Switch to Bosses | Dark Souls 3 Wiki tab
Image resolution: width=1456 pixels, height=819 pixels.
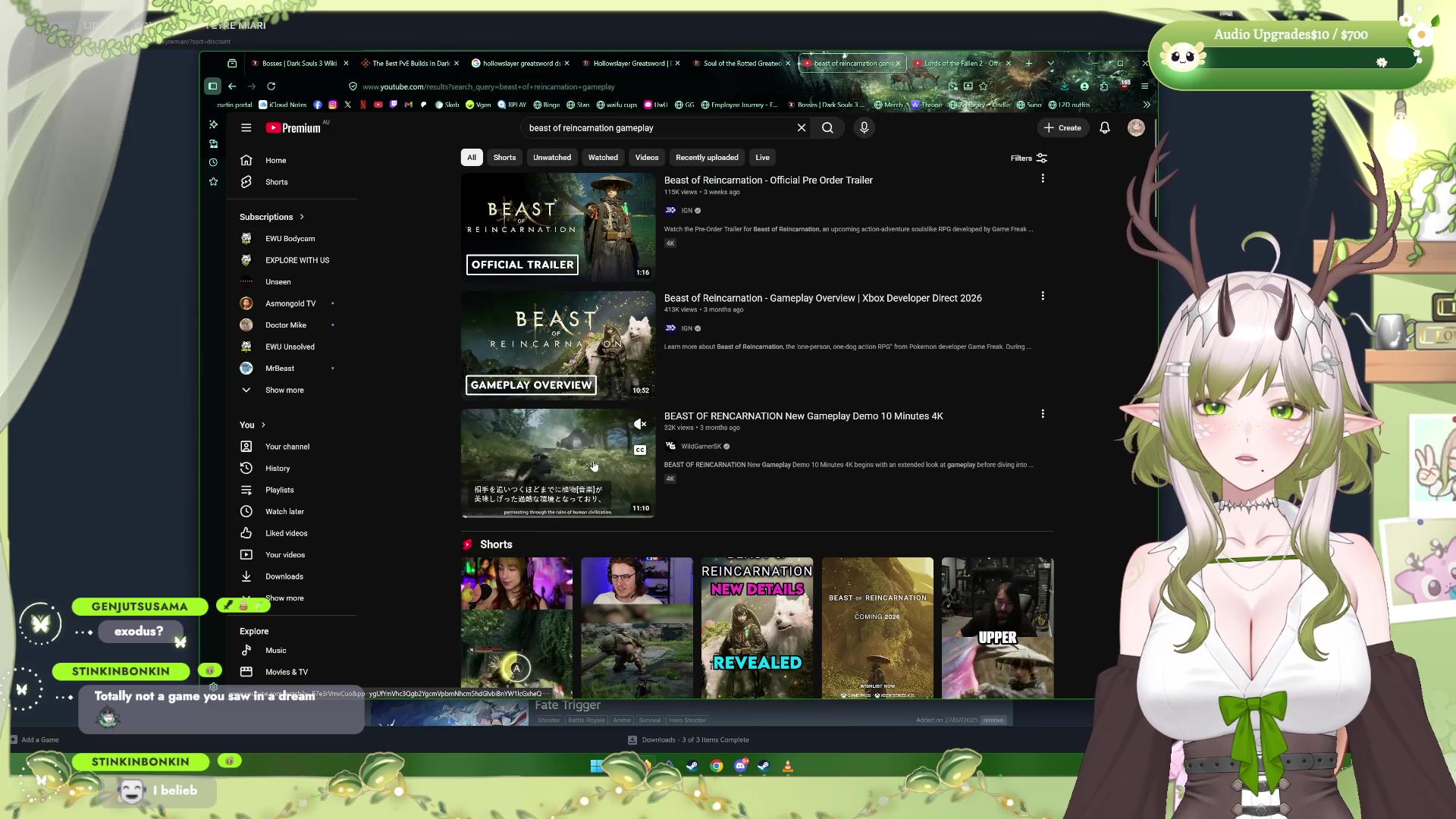pyautogui.click(x=299, y=64)
